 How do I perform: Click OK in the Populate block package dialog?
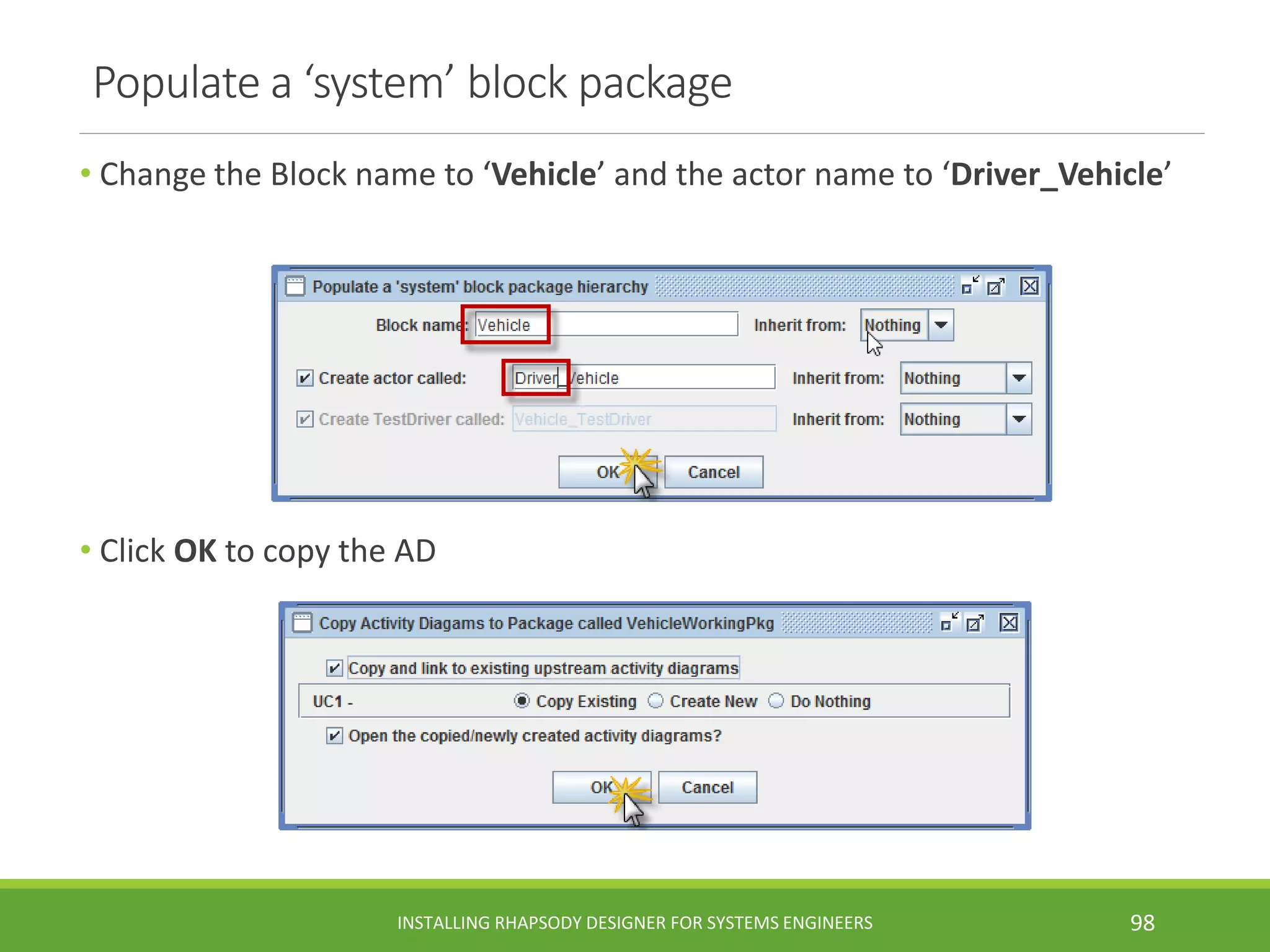pos(608,472)
